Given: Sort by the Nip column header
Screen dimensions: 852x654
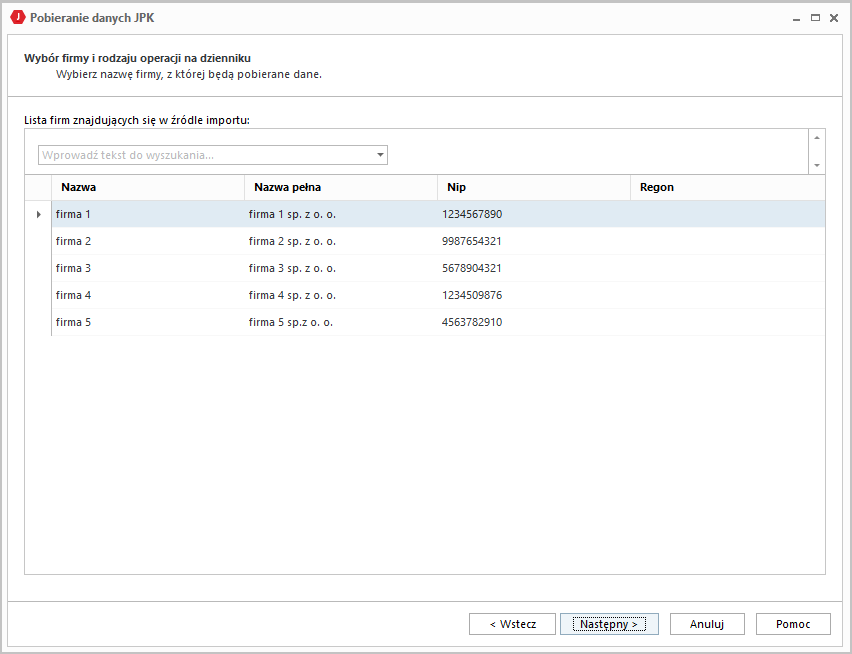Looking at the screenshot, I should [533, 187].
